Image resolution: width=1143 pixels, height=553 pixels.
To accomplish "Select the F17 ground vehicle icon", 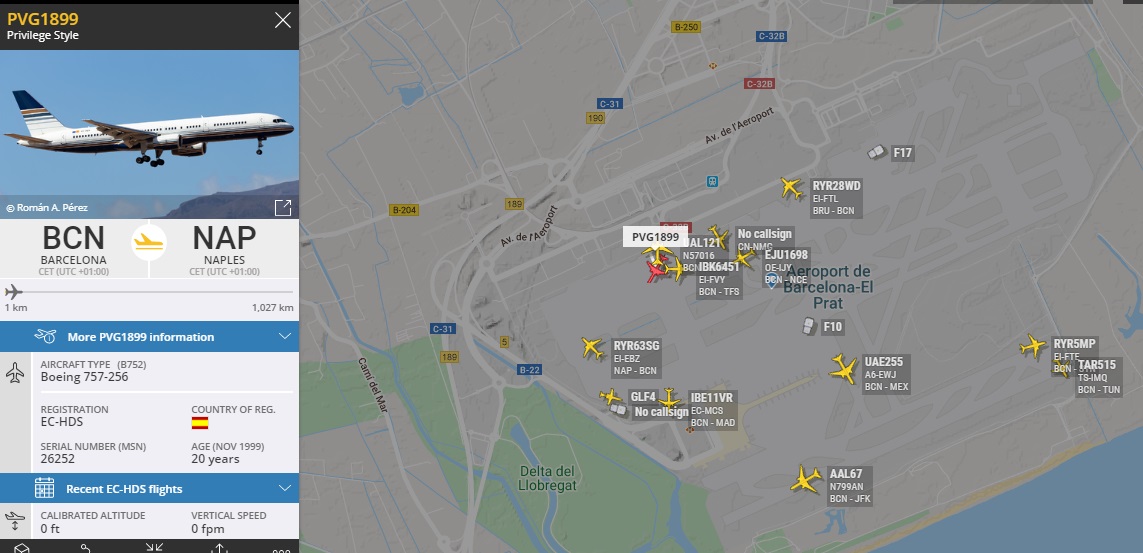I will coord(877,152).
